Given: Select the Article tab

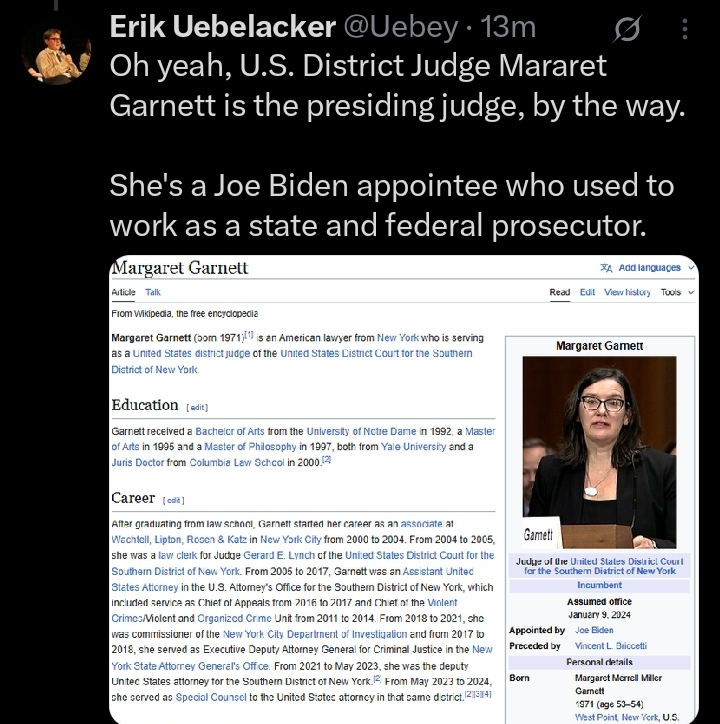Looking at the screenshot, I should point(123,292).
